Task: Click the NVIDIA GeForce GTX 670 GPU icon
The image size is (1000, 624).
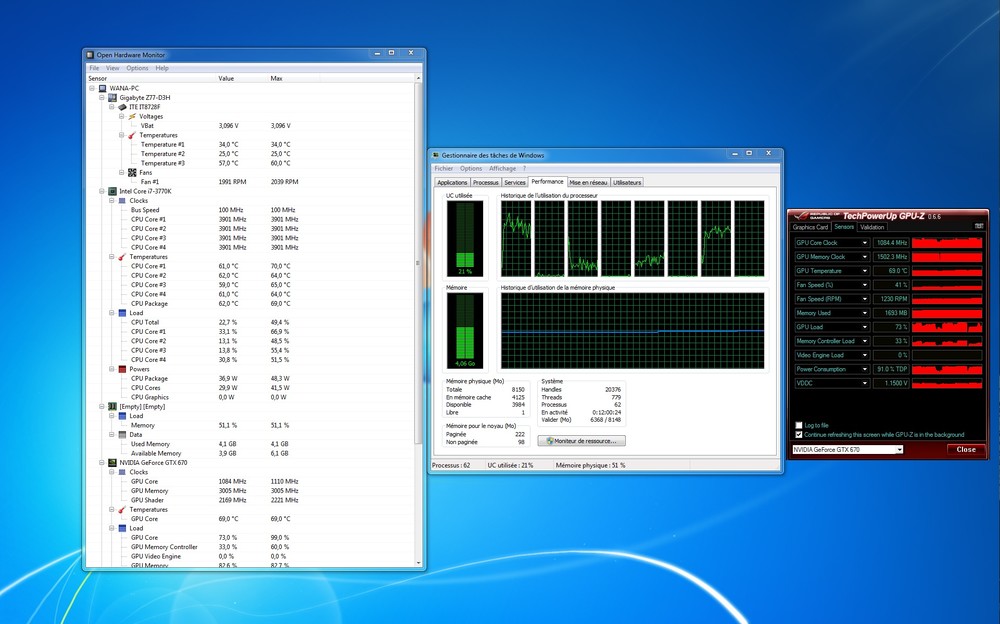Action: (x=114, y=462)
